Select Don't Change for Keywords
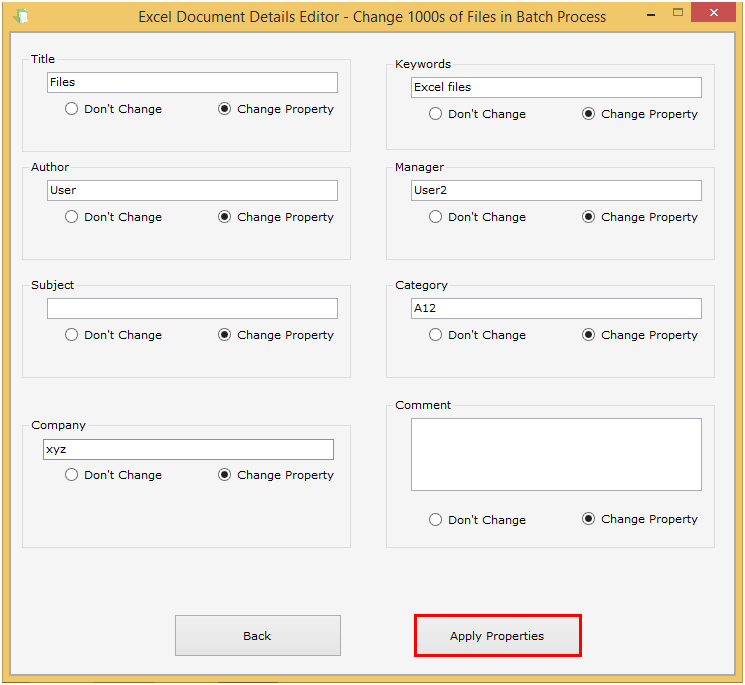Image resolution: width=745 pixels, height=685 pixels. coord(478,114)
